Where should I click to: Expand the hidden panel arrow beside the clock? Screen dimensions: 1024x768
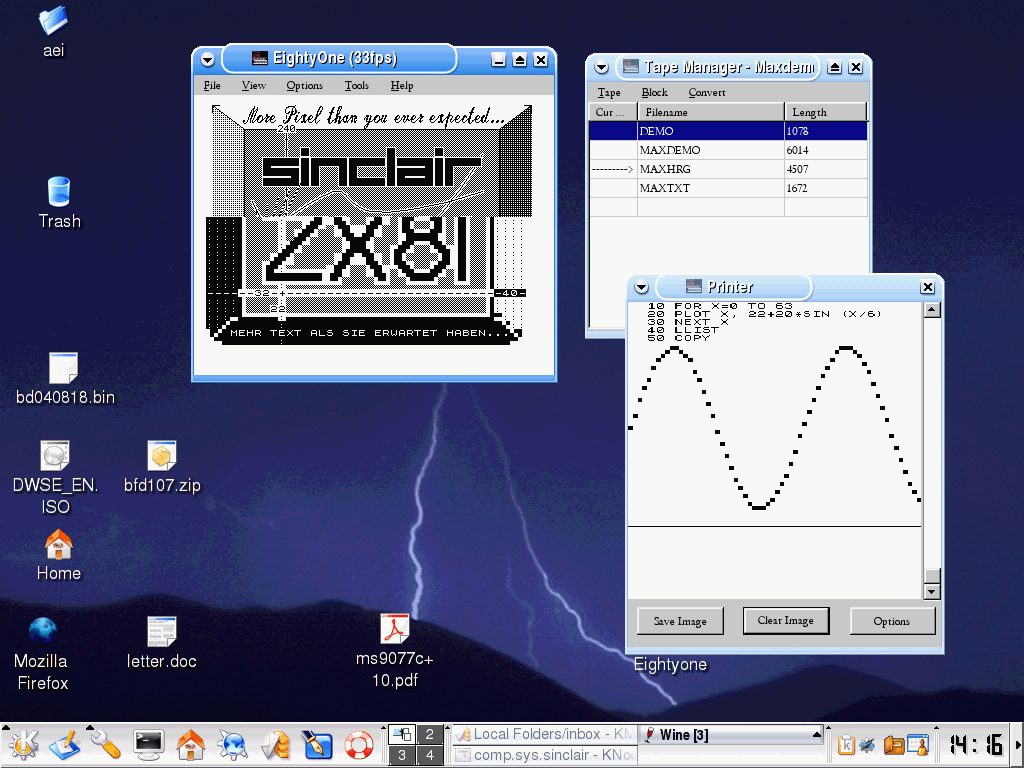[1019, 745]
